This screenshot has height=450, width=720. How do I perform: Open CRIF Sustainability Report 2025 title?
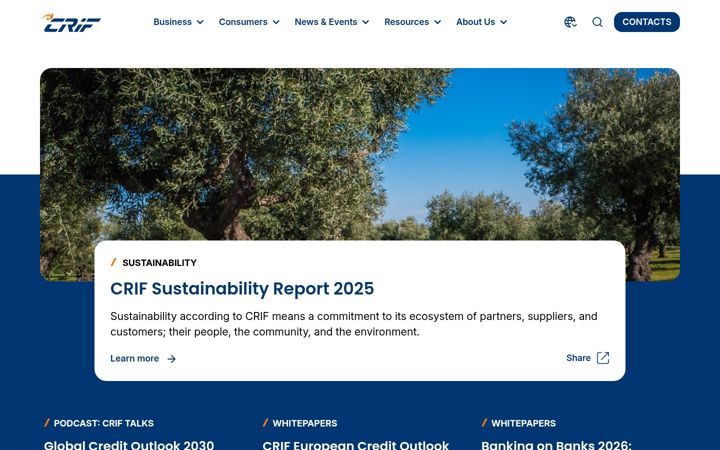pyautogui.click(x=242, y=289)
